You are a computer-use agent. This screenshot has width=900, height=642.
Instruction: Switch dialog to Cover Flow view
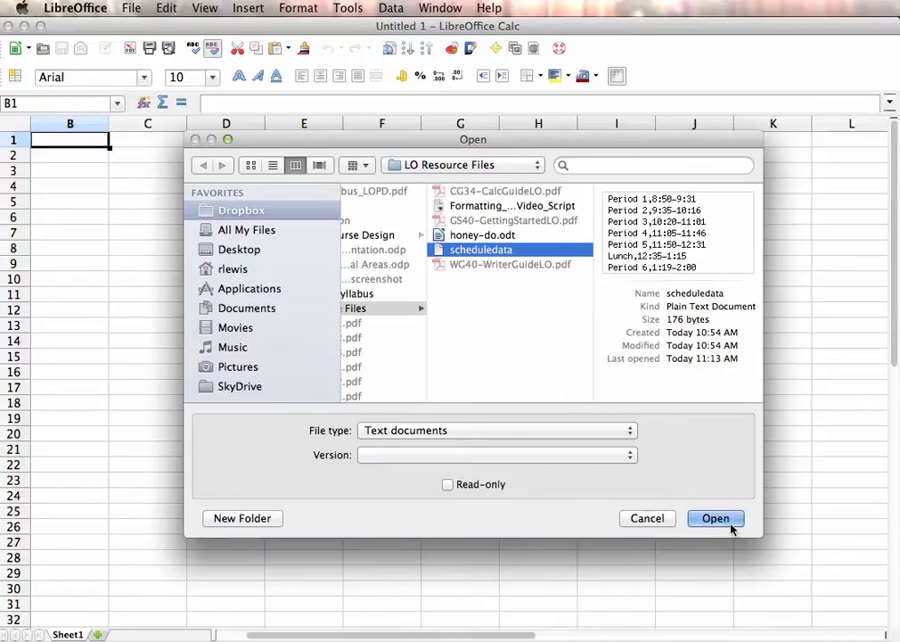click(320, 165)
